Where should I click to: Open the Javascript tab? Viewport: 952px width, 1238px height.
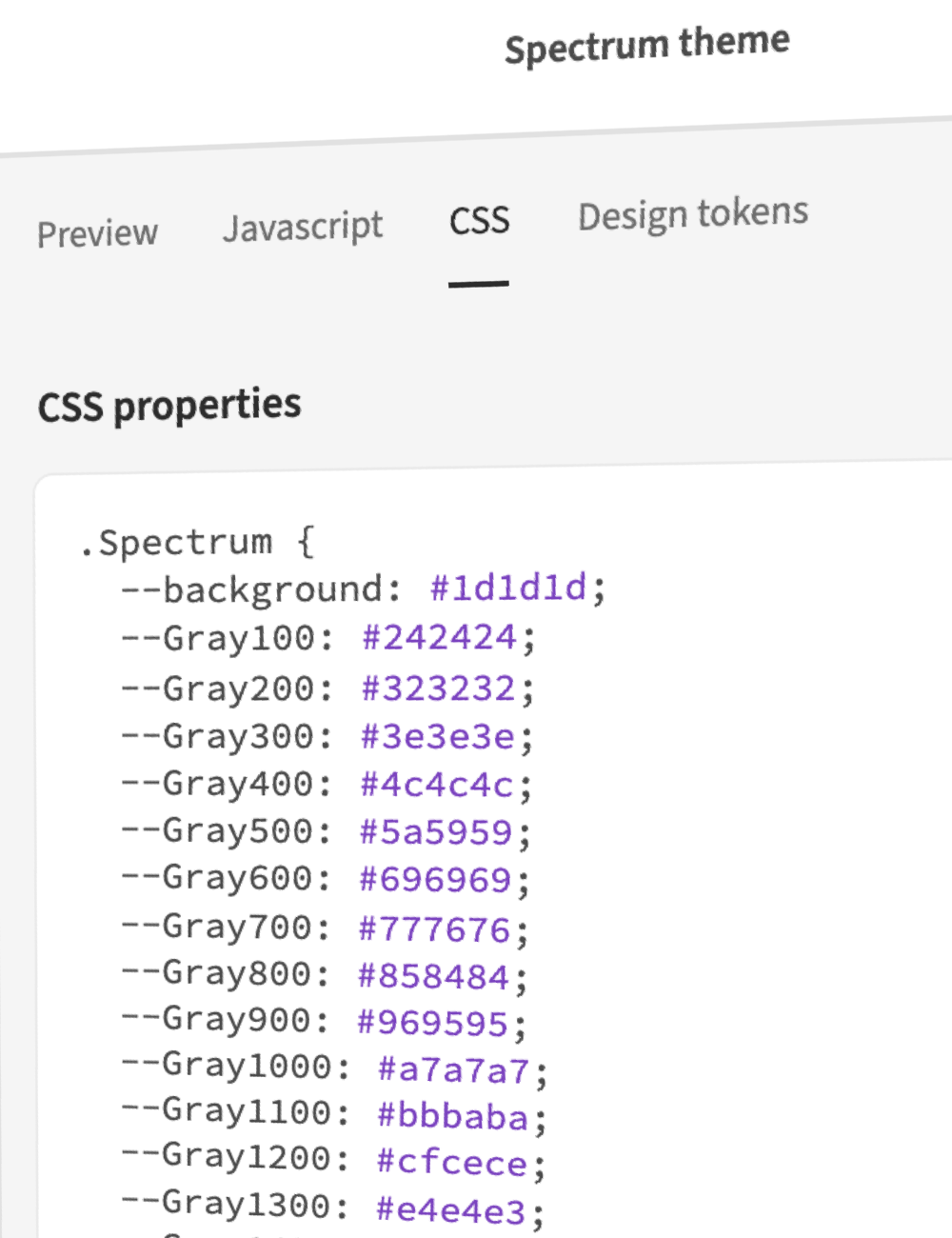tap(303, 228)
